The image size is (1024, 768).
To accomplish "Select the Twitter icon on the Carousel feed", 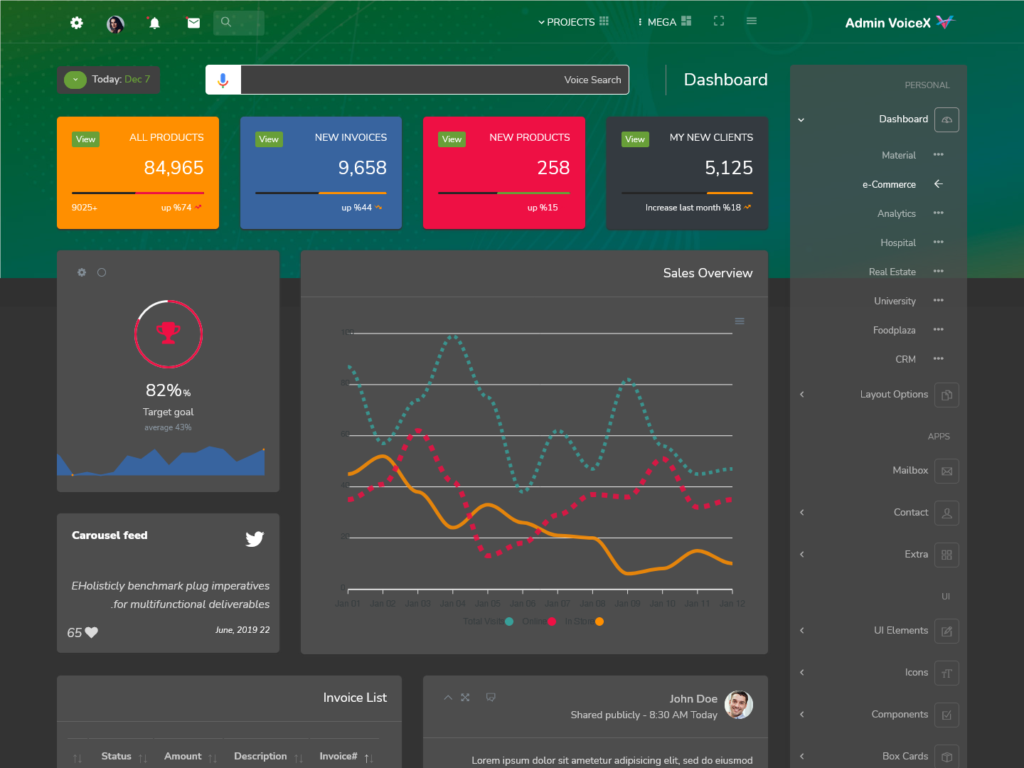I will click(255, 538).
